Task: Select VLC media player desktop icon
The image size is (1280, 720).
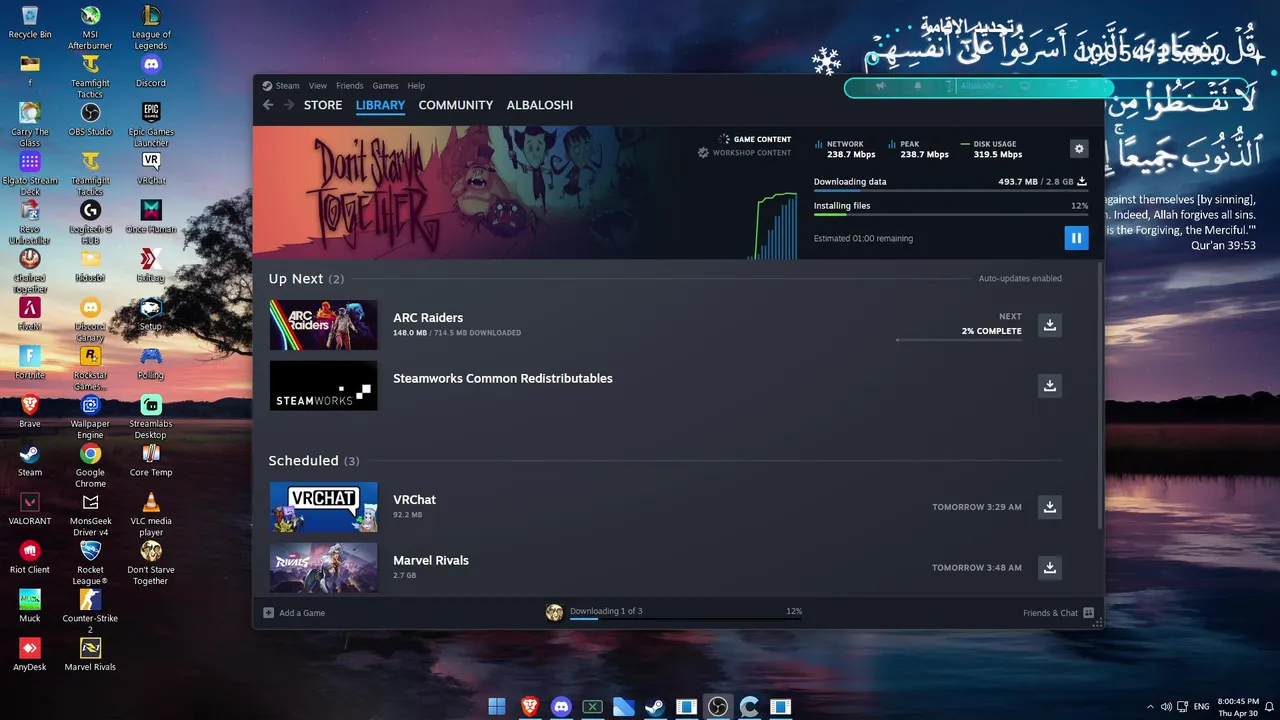Action: pos(151,514)
